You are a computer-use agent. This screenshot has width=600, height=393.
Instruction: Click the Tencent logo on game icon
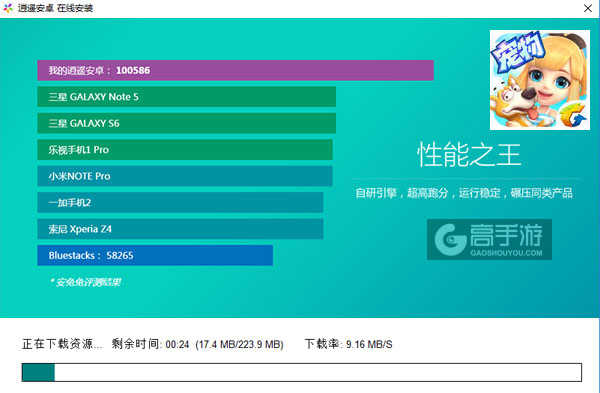click(573, 115)
